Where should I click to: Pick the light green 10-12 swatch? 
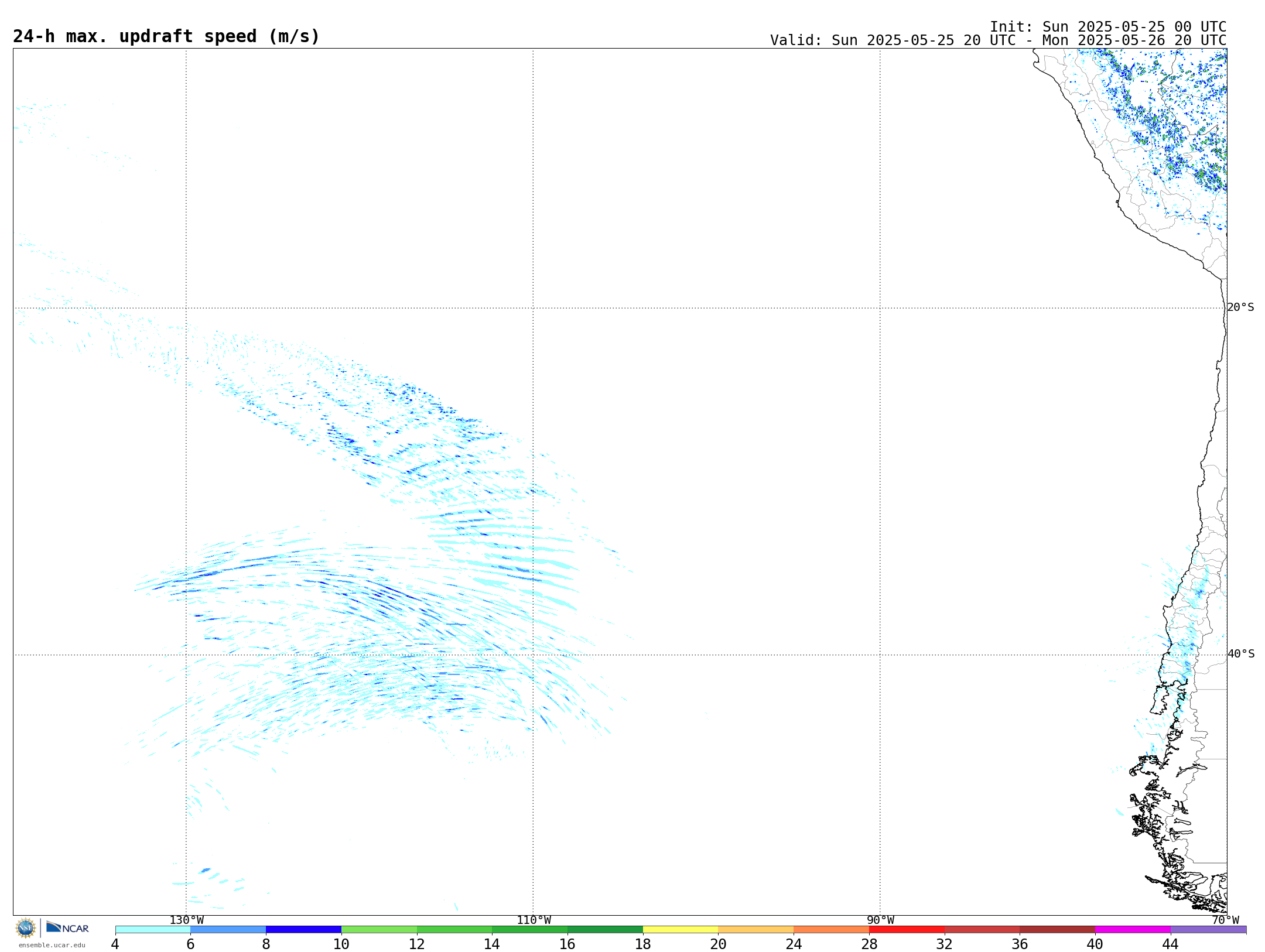click(379, 930)
